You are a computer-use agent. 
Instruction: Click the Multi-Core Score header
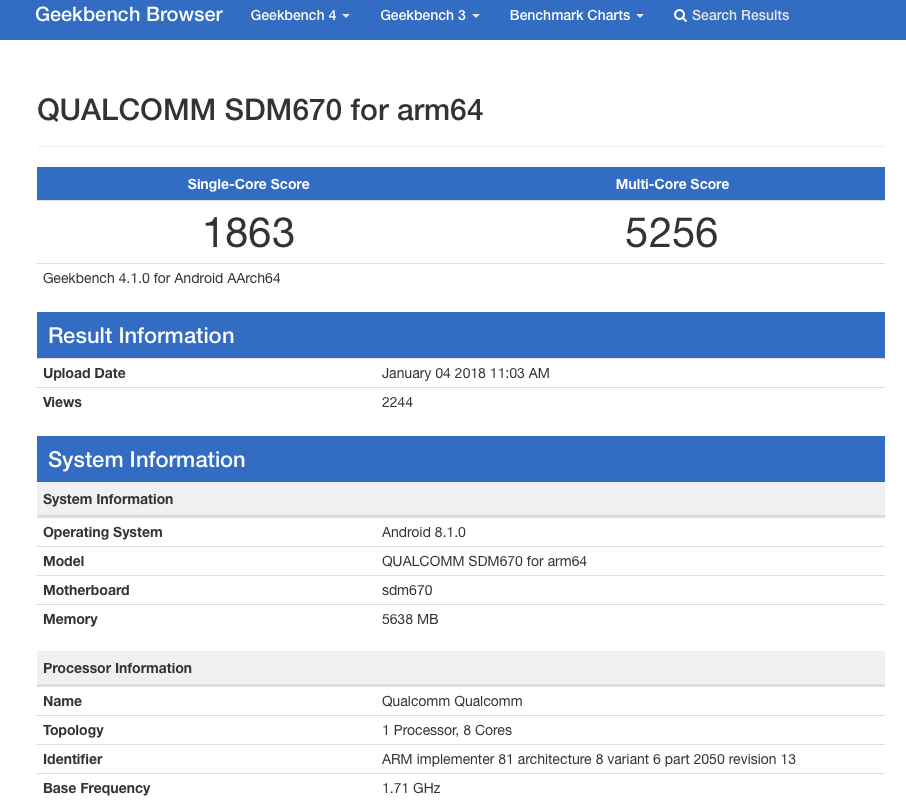[672, 184]
